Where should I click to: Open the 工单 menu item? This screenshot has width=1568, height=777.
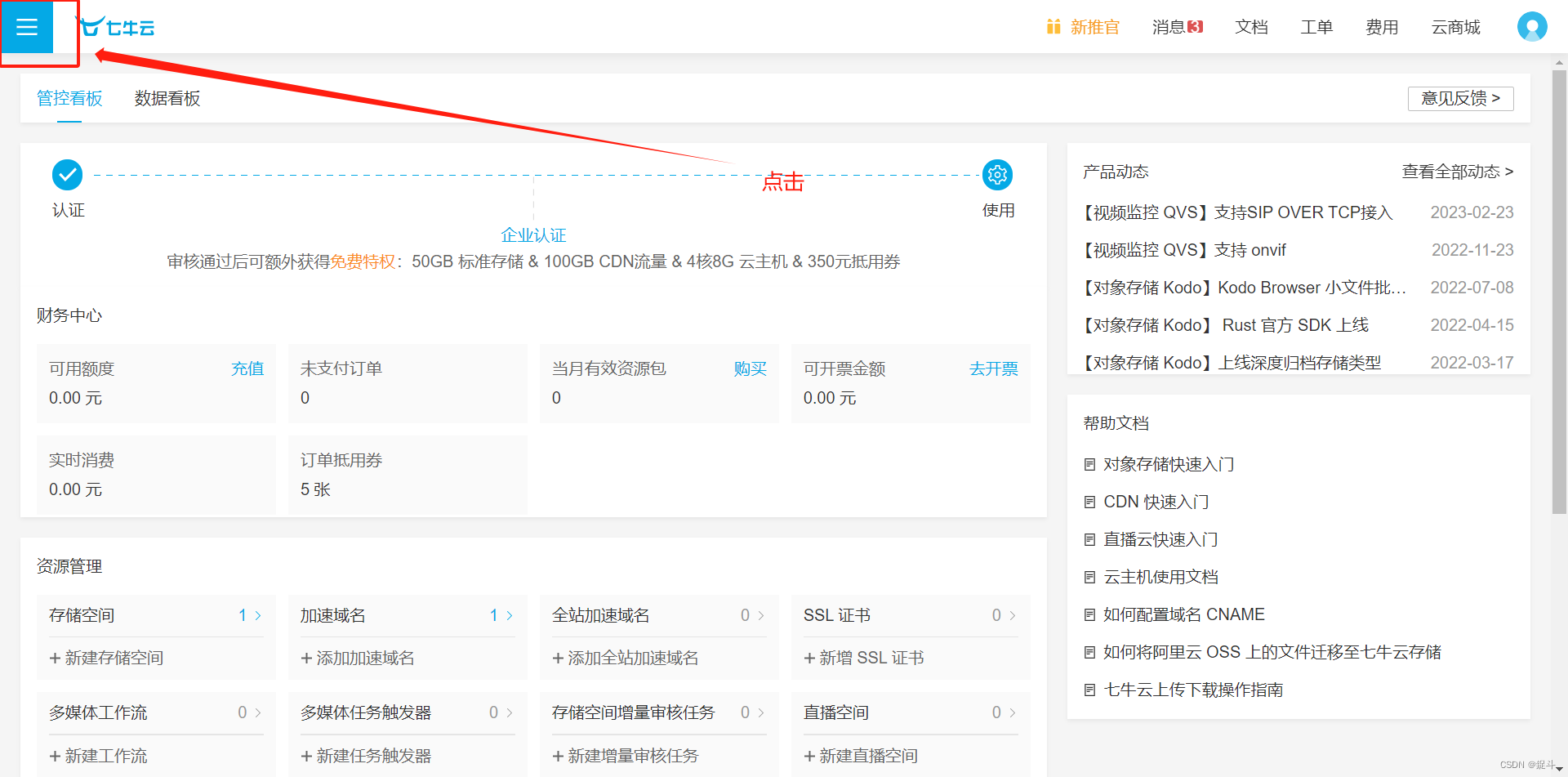(x=1316, y=27)
